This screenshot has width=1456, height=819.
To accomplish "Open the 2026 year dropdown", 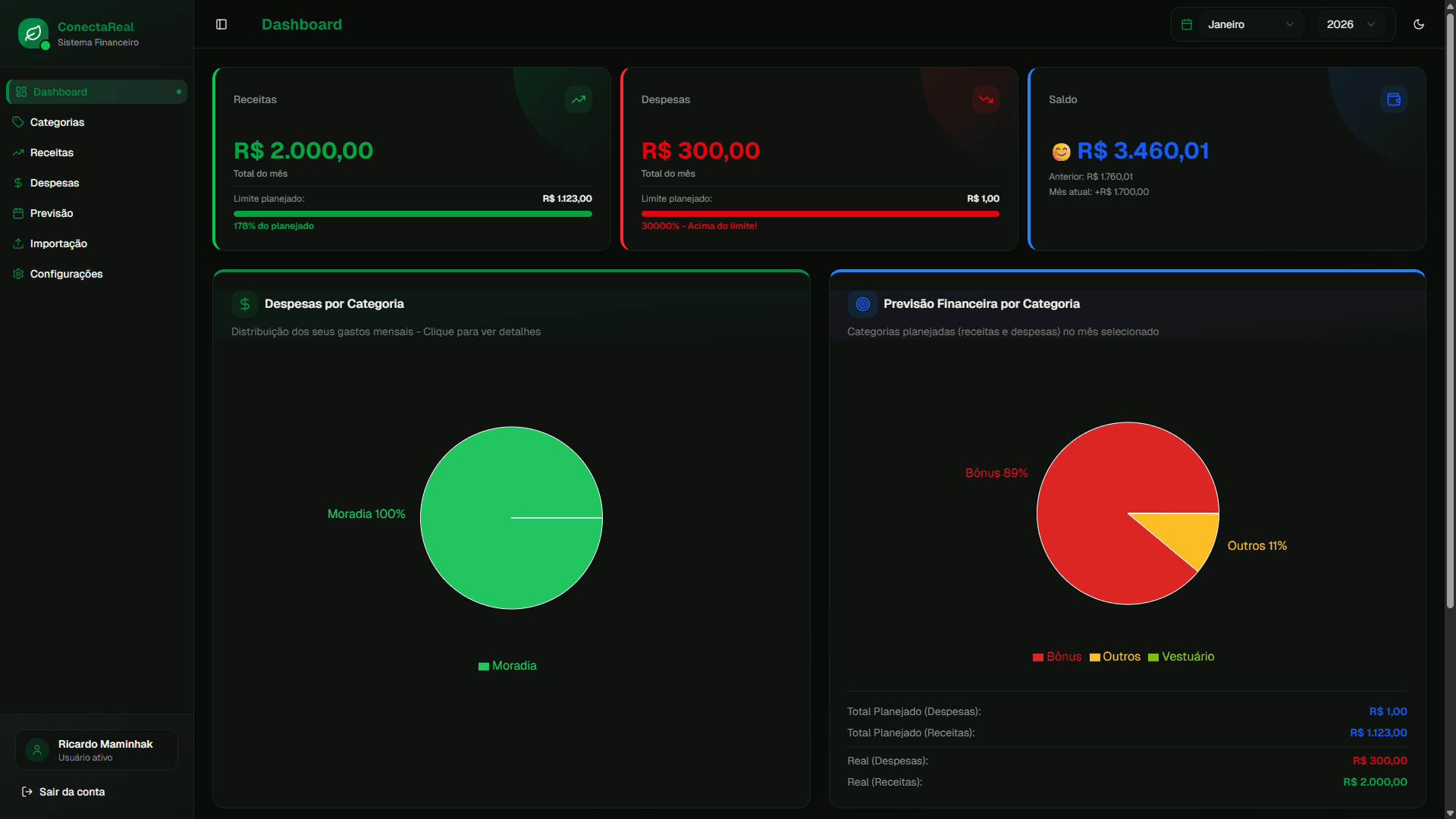I will click(1351, 24).
